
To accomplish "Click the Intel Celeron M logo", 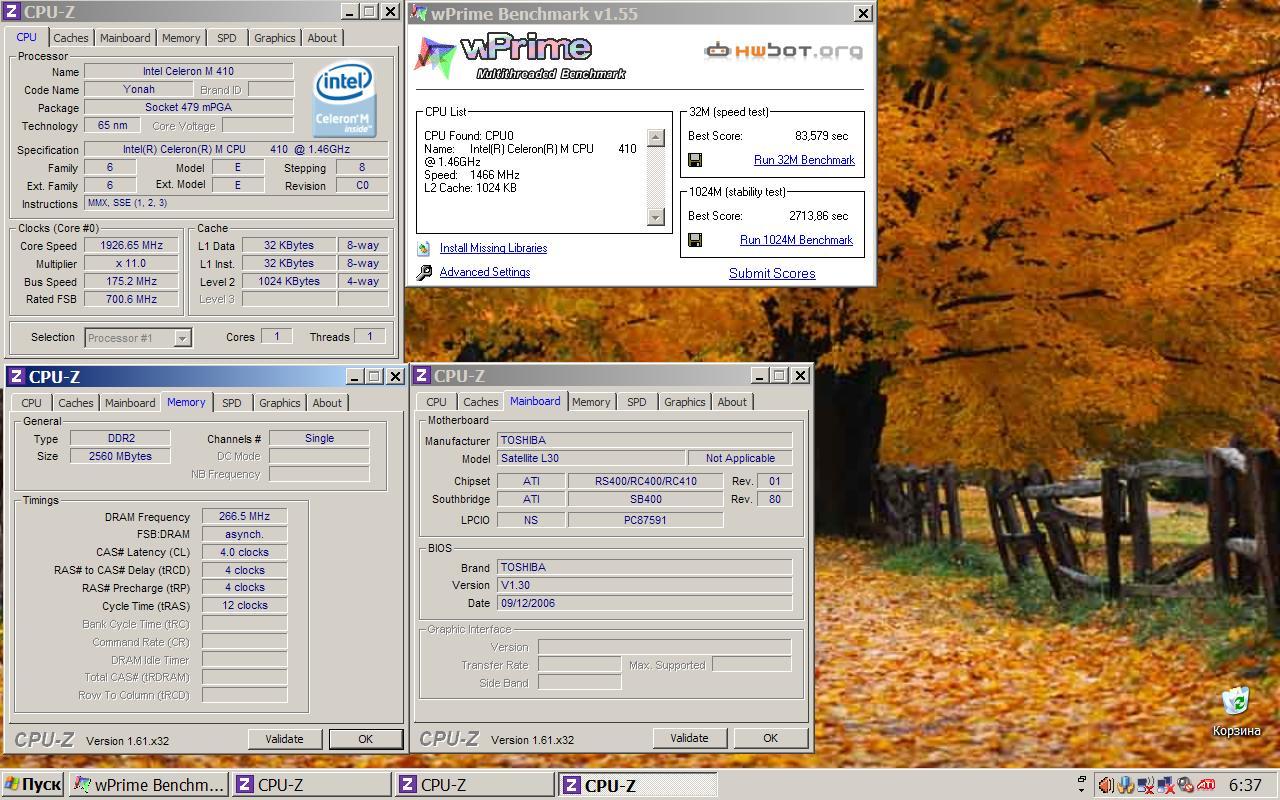I will click(344, 99).
